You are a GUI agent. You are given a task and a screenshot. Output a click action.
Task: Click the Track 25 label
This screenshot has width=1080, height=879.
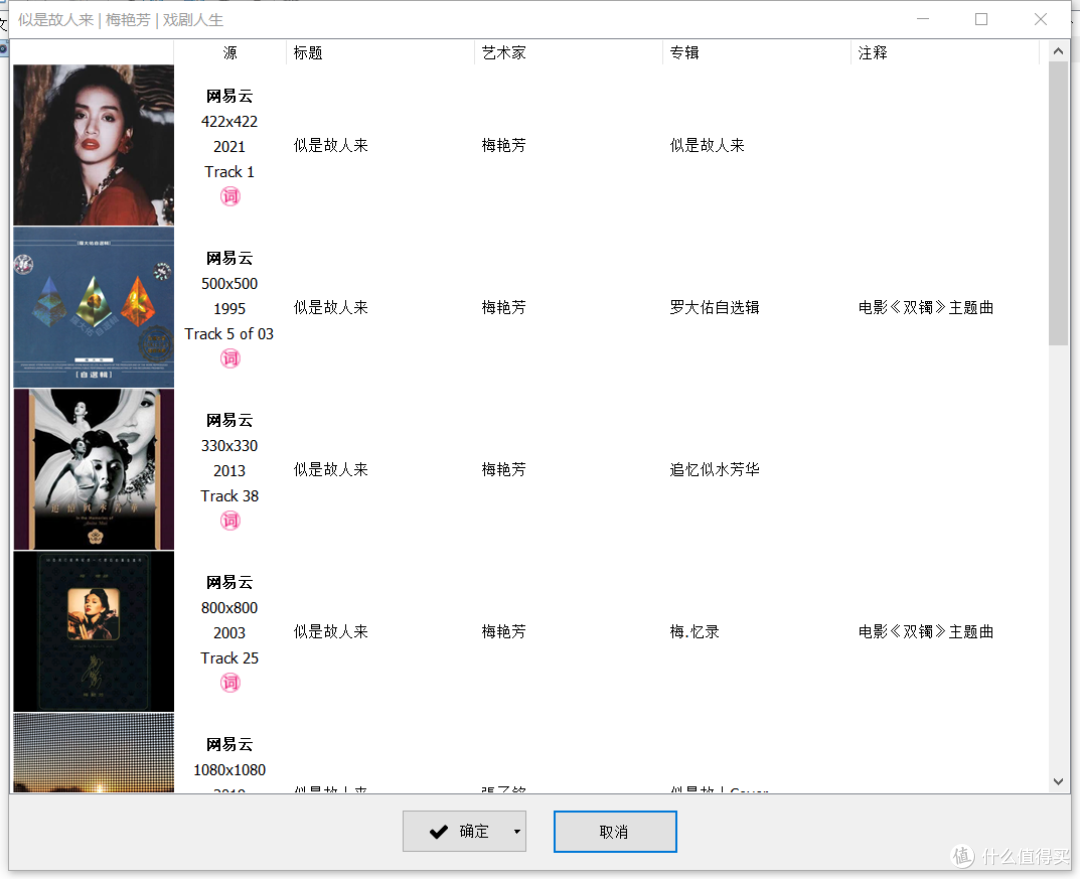pos(229,657)
